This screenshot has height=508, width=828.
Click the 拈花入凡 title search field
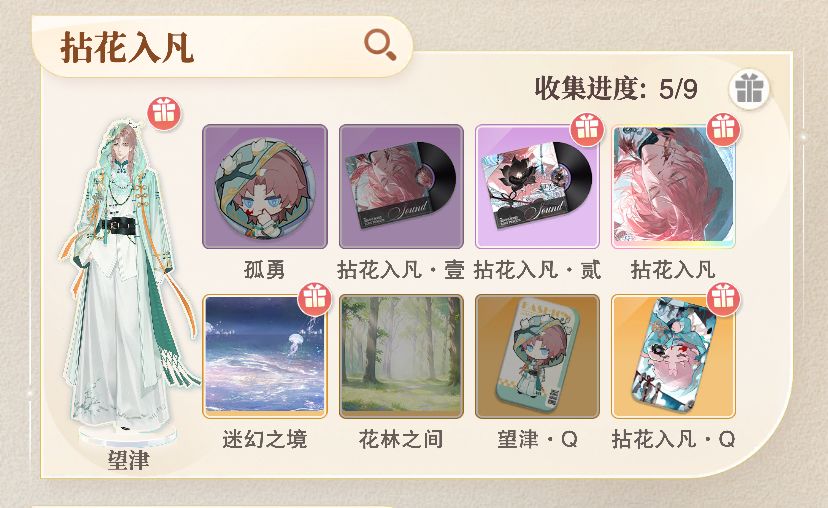click(x=222, y=46)
